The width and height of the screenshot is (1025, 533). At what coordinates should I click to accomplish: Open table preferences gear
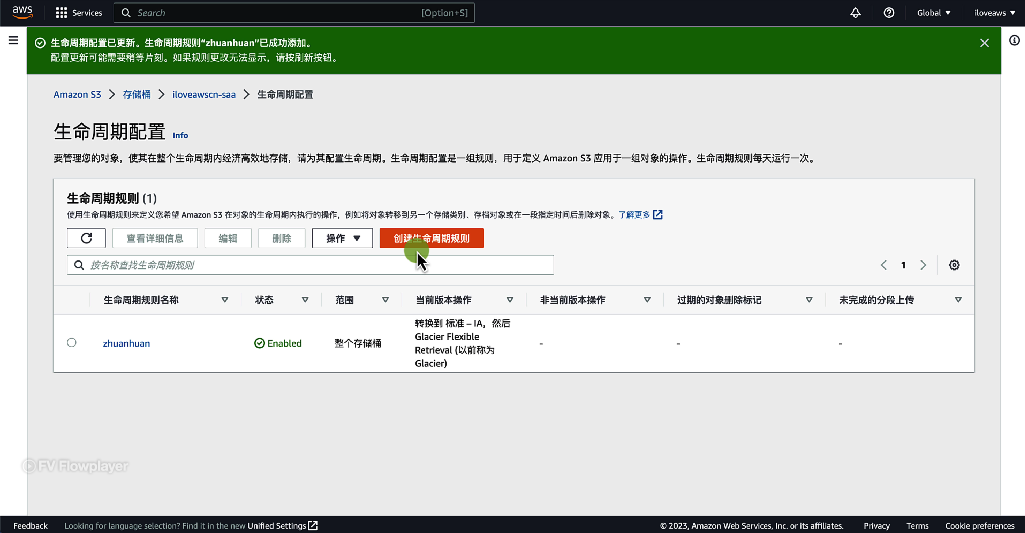click(954, 265)
